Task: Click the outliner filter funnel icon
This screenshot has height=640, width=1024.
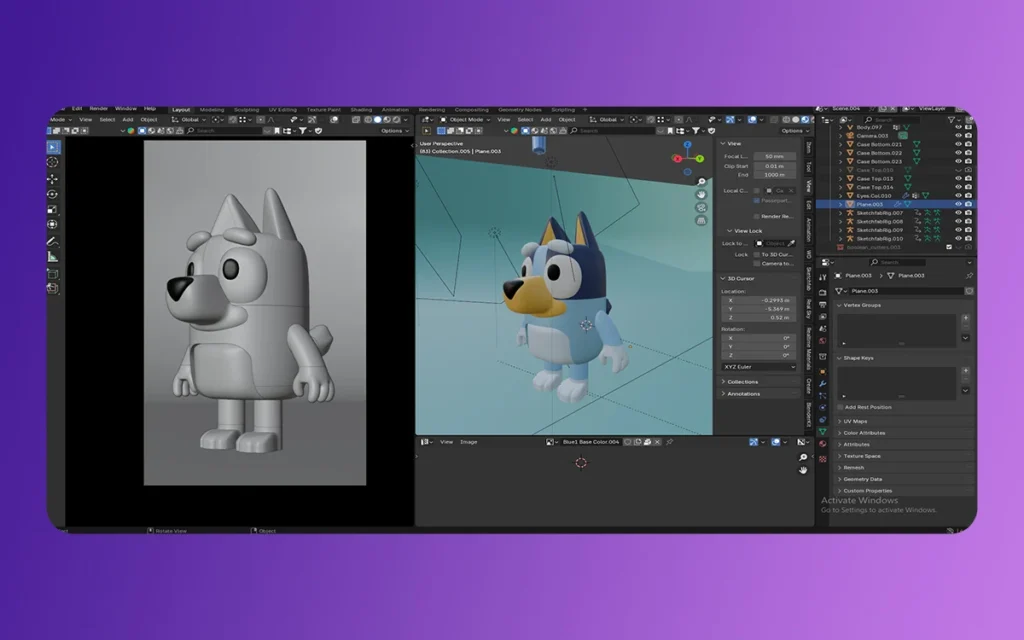Action: click(x=951, y=122)
